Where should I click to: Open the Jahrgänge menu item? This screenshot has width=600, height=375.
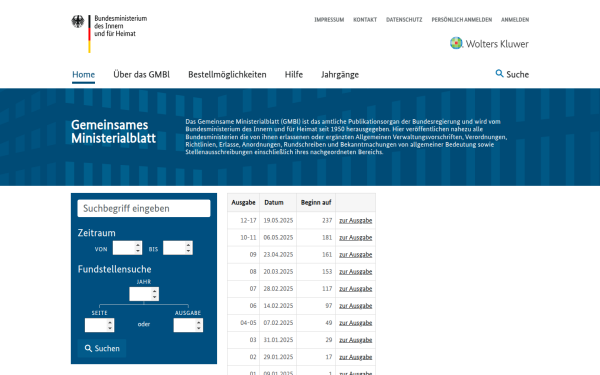point(340,75)
